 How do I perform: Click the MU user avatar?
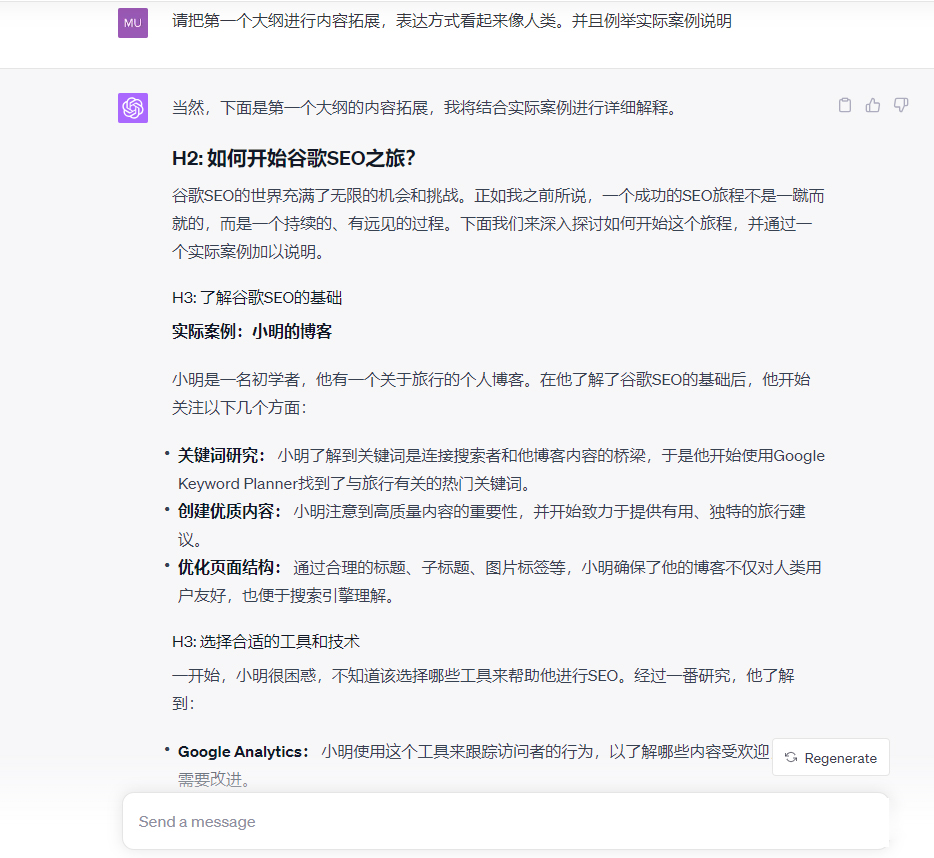133,22
